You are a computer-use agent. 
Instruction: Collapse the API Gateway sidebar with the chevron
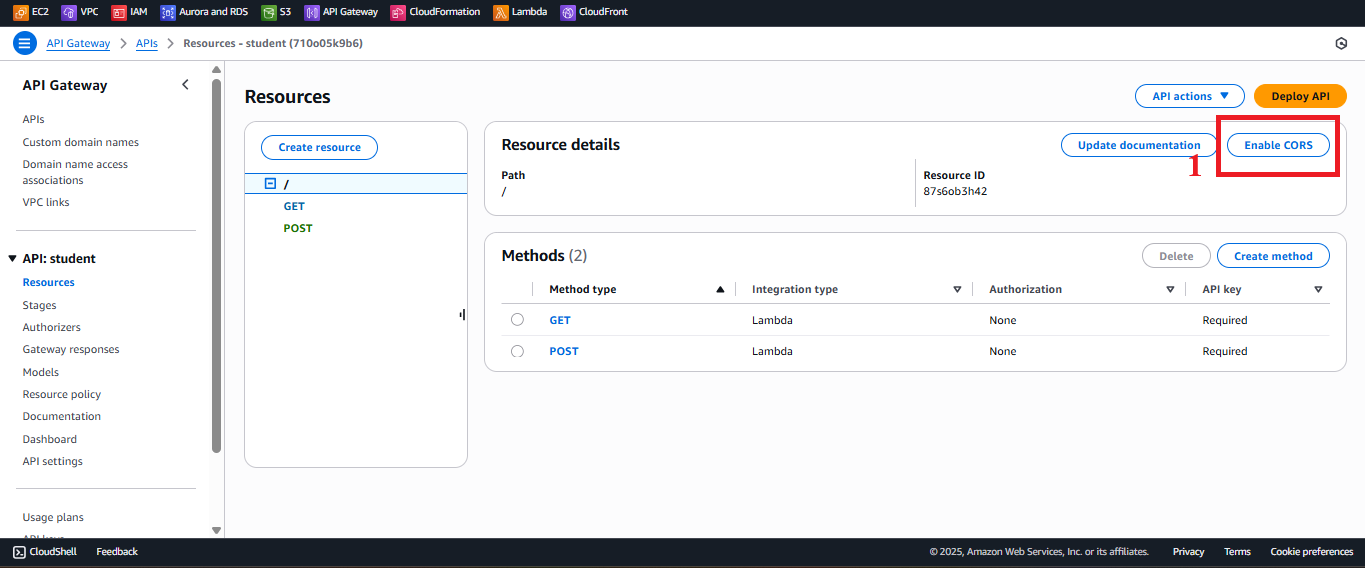point(185,85)
